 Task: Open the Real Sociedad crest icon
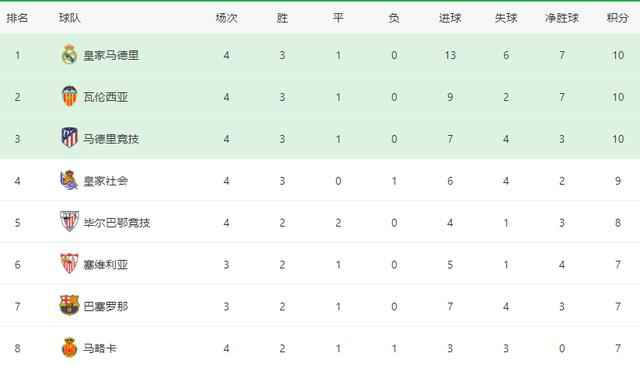[69, 180]
